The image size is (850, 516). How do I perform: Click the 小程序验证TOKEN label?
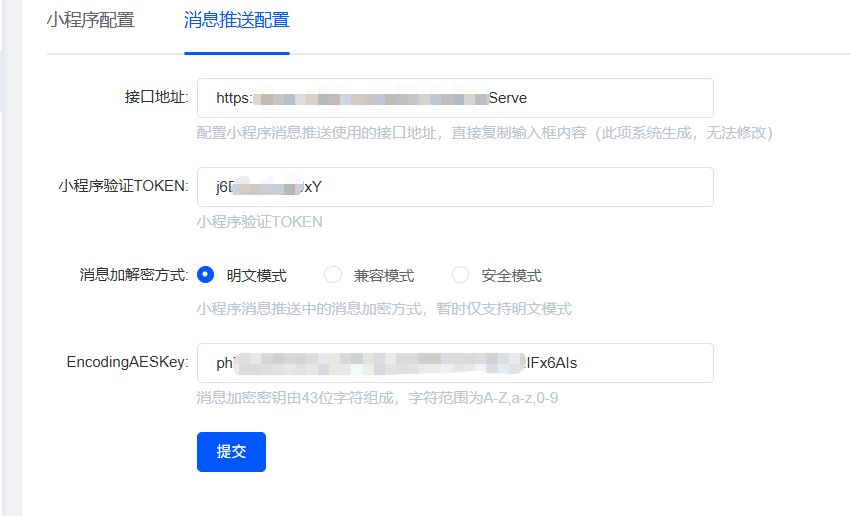[124, 186]
